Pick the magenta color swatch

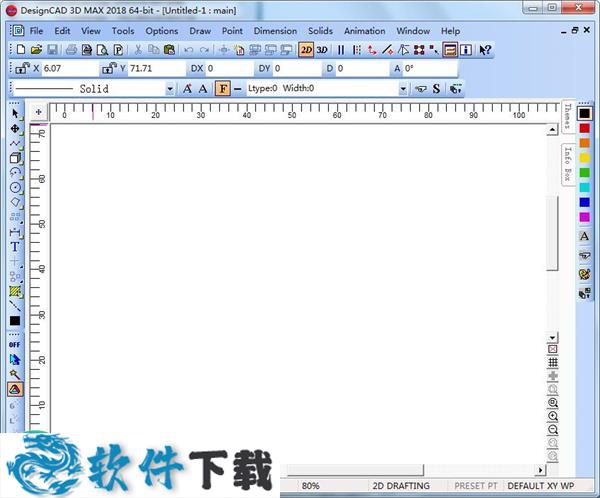click(584, 217)
